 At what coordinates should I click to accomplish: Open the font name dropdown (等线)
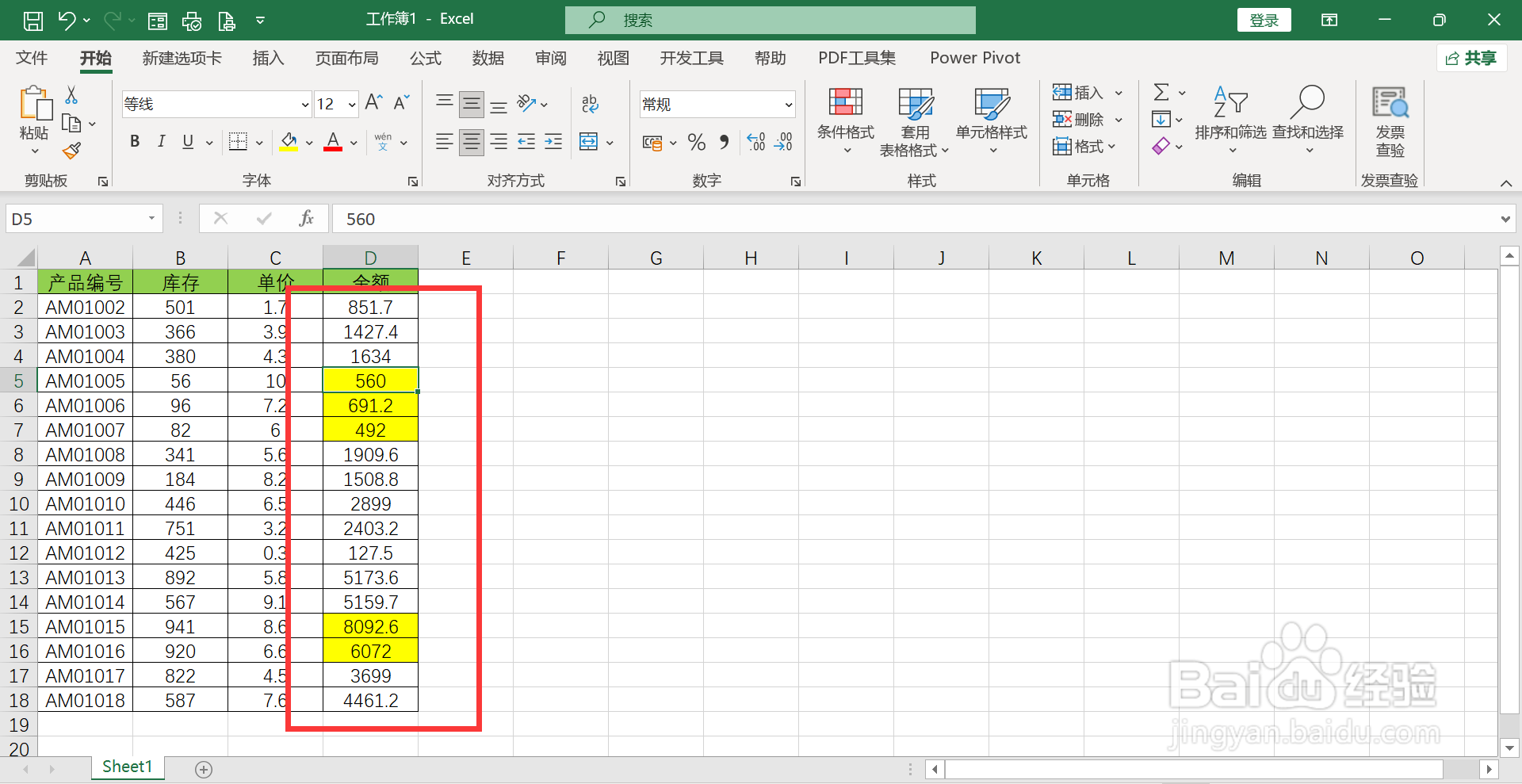coord(304,105)
